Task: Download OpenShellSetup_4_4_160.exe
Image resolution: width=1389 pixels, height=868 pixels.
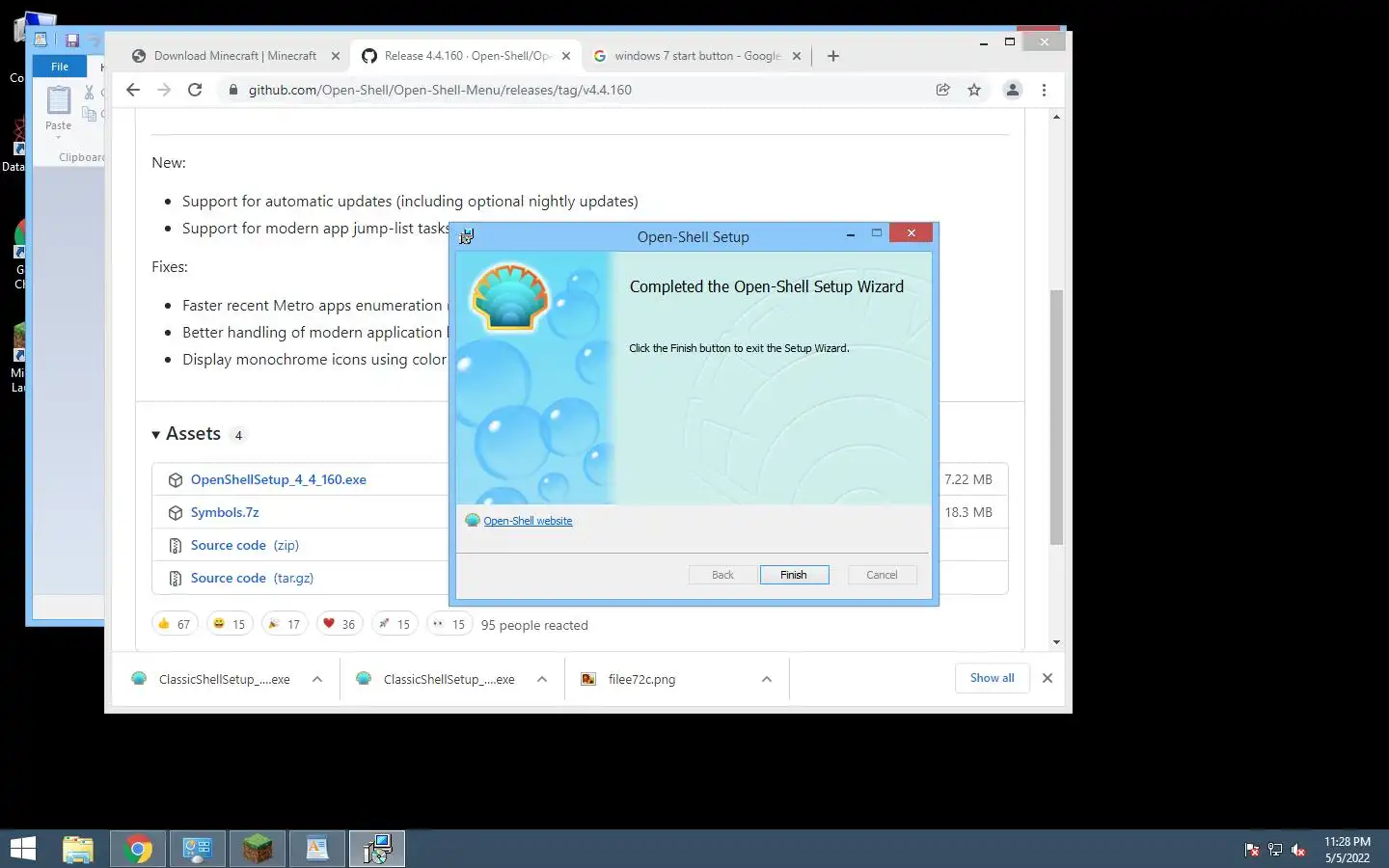Action: point(278,479)
